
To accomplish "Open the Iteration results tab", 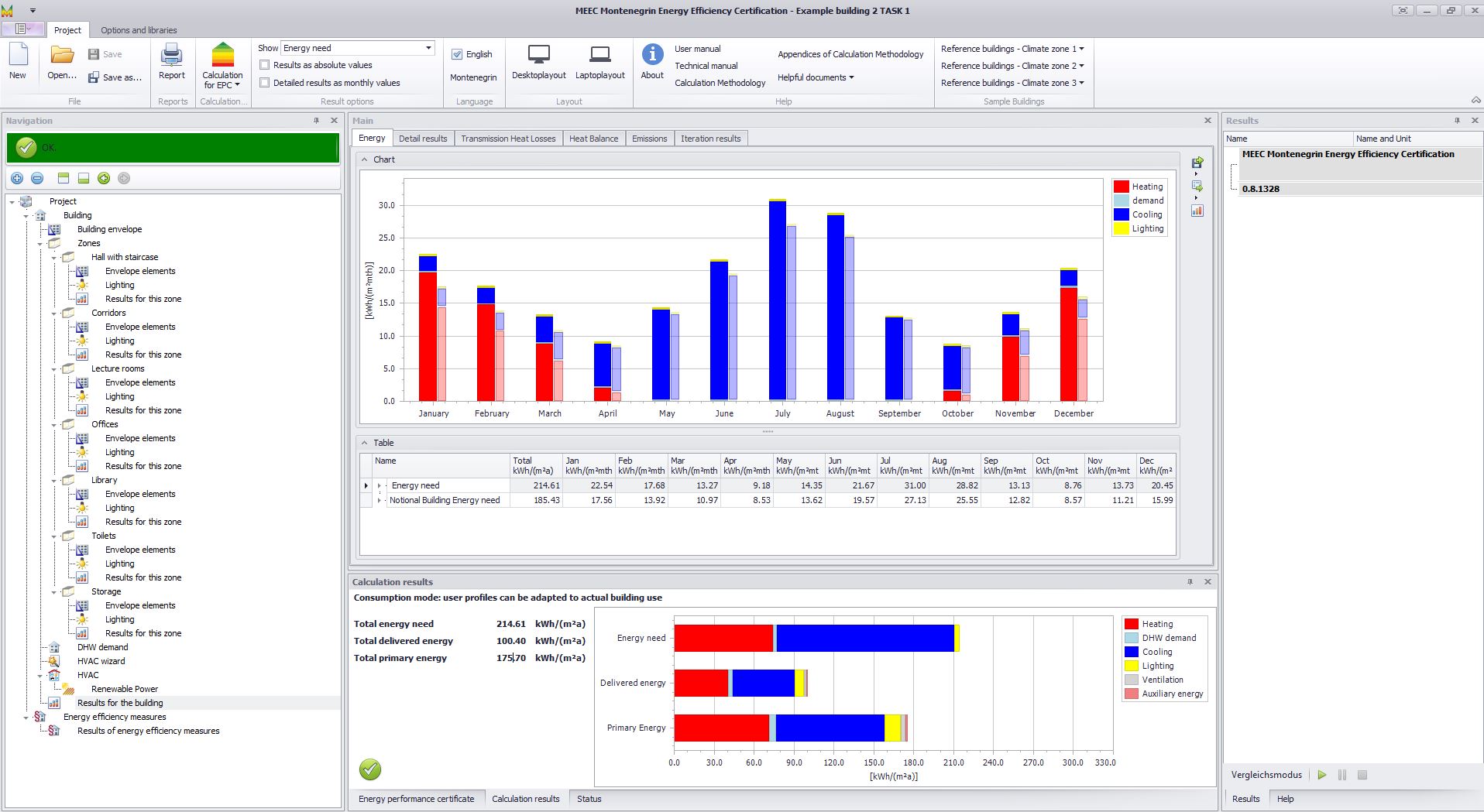I will click(x=711, y=139).
